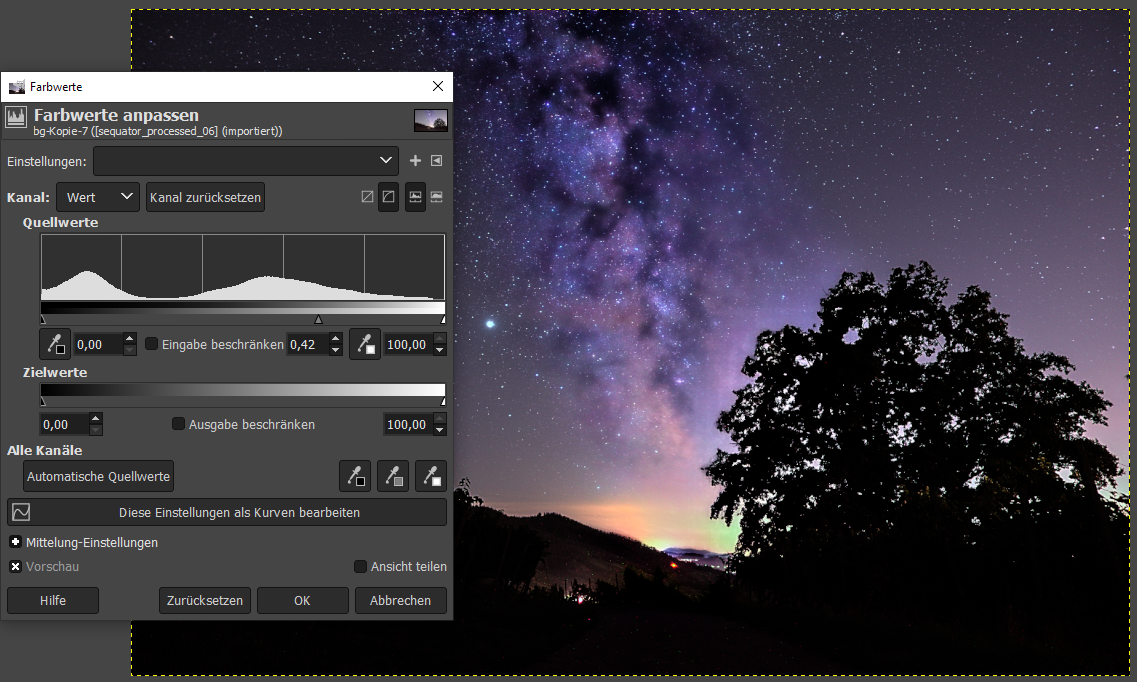
Task: Click the Farbwerte title bar window icon
Action: click(16, 87)
